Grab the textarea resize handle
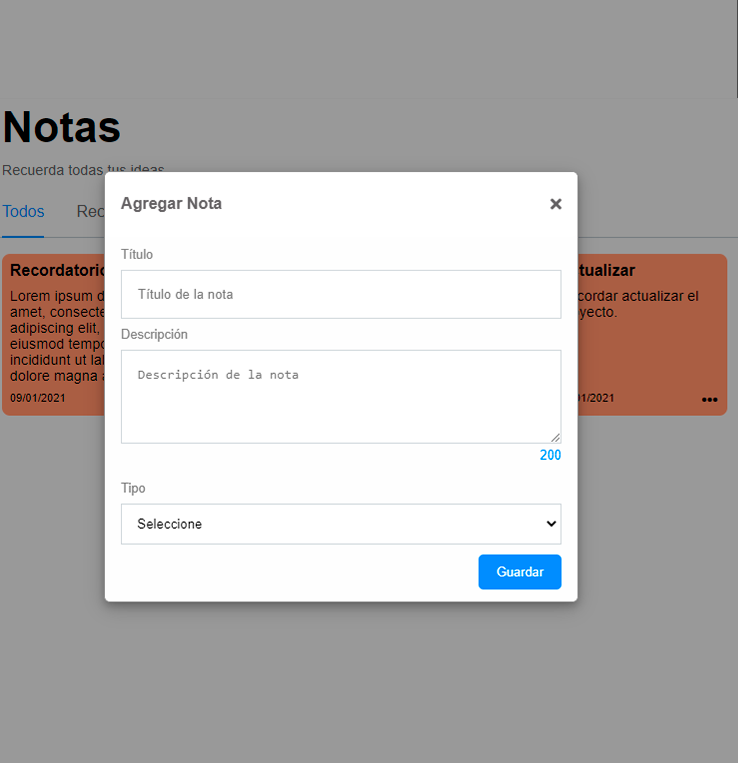The image size is (738, 763). 555,438
